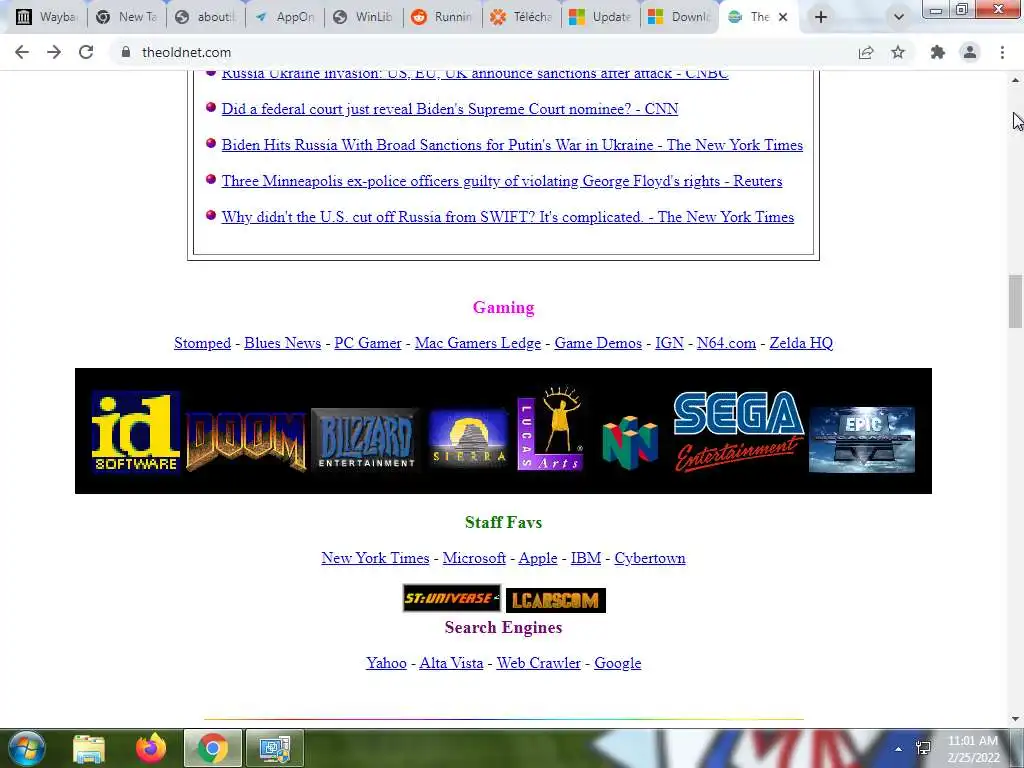Open the Biden Supreme Court nominee CNN headline
Image resolution: width=1024 pixels, height=768 pixels.
pyautogui.click(x=449, y=109)
